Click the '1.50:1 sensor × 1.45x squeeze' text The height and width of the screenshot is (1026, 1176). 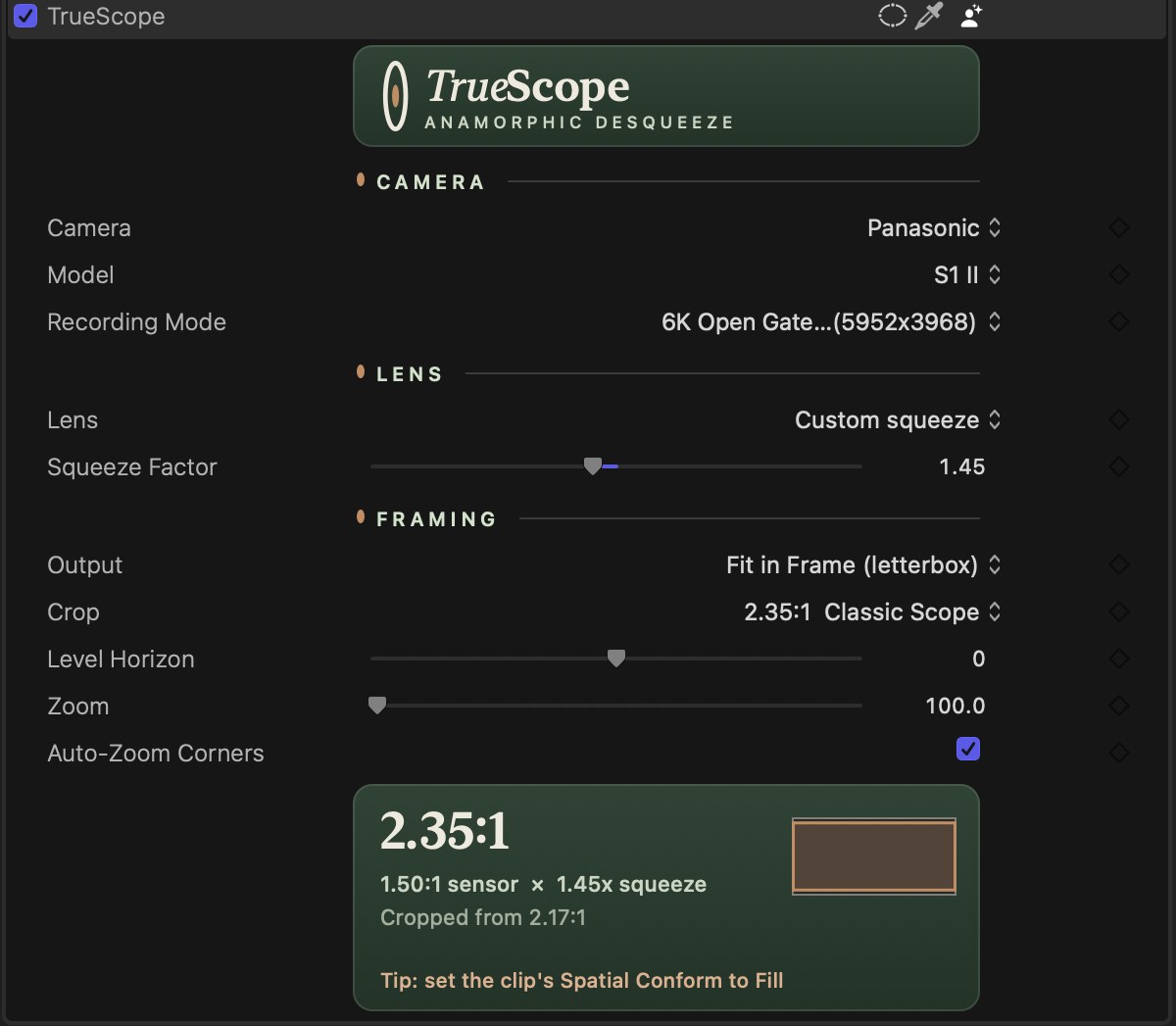[543, 884]
